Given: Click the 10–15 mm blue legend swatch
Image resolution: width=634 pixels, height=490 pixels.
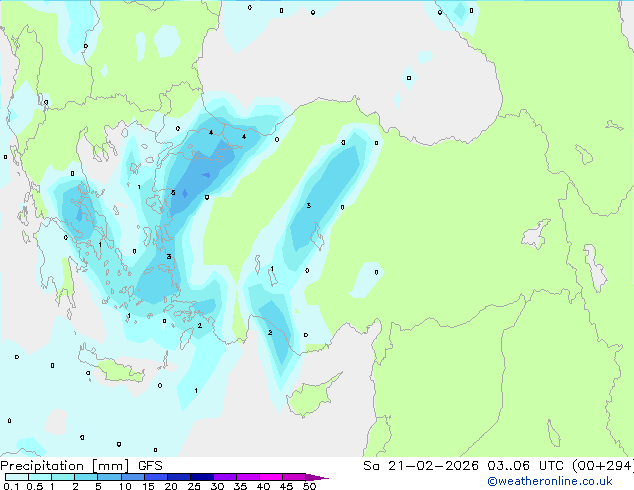Looking at the screenshot, I should tap(133, 477).
